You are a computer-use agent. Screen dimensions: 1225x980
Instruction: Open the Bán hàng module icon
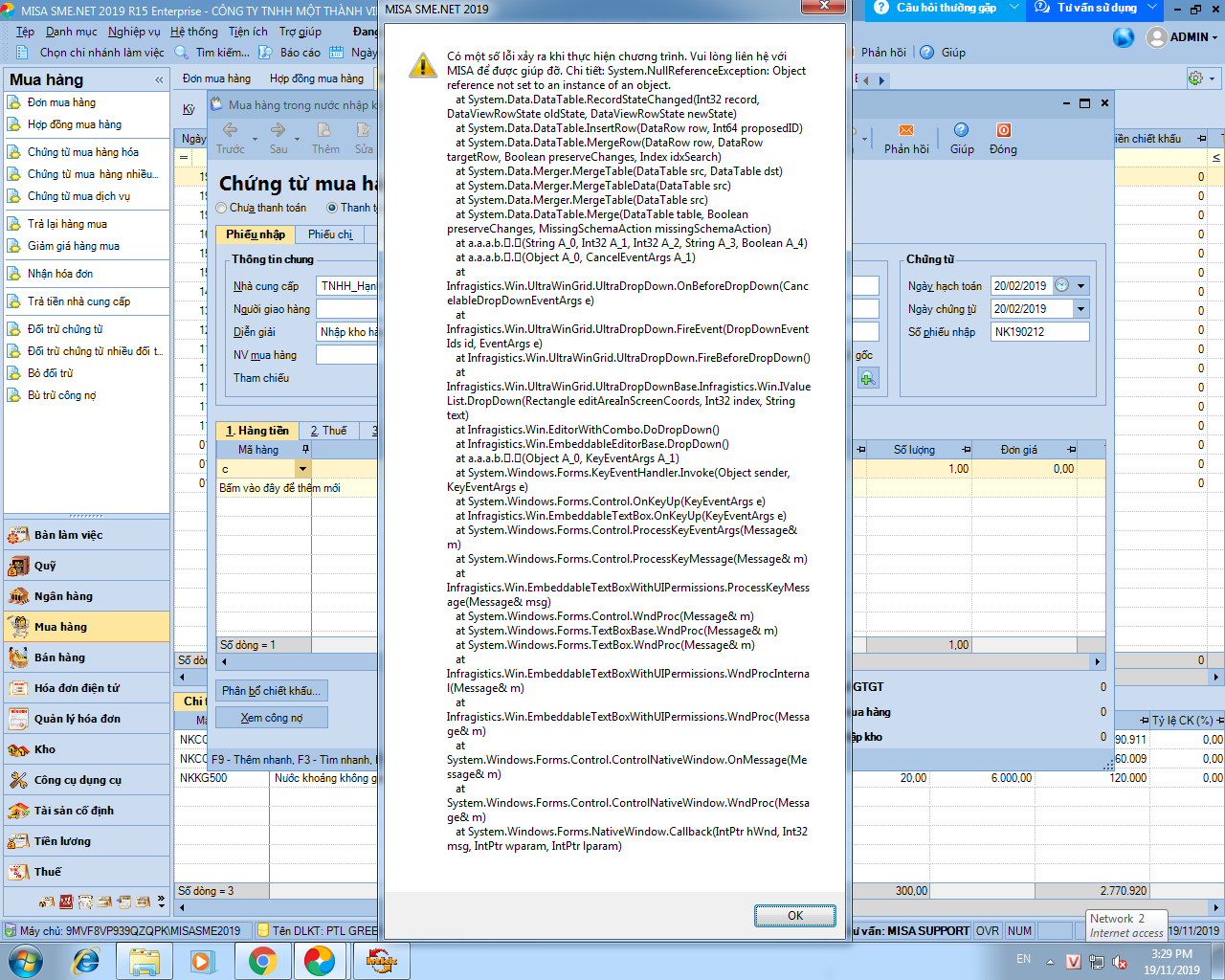[x=18, y=657]
